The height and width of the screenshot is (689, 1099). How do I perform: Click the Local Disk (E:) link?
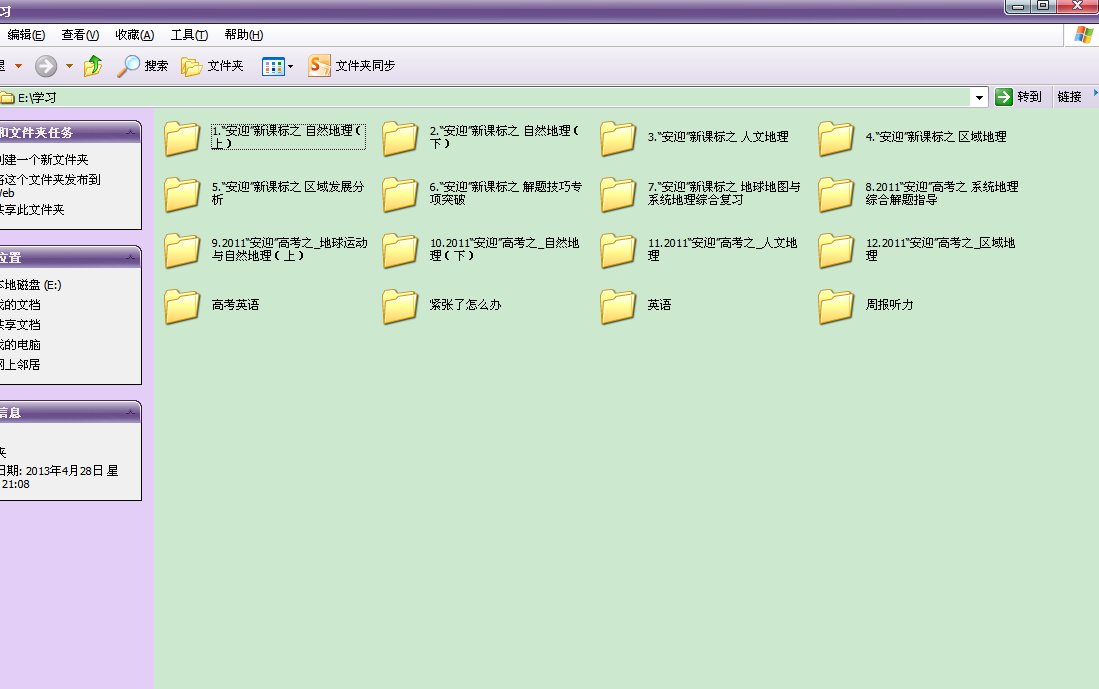[32, 285]
